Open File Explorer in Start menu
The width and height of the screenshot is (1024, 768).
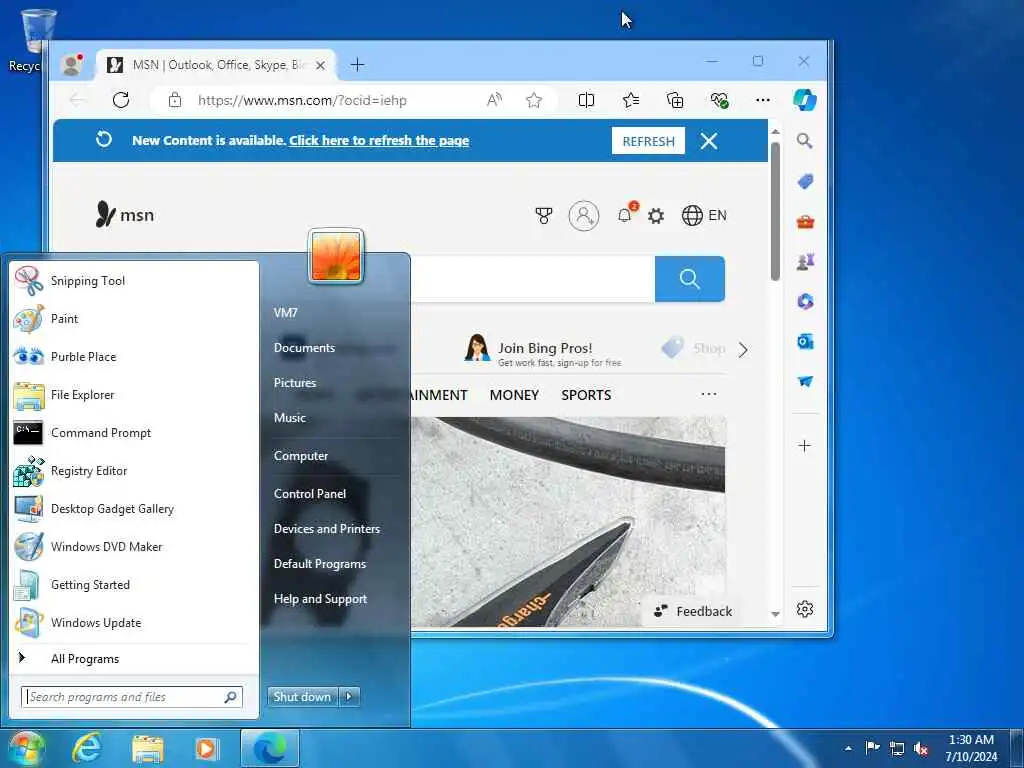134,394
